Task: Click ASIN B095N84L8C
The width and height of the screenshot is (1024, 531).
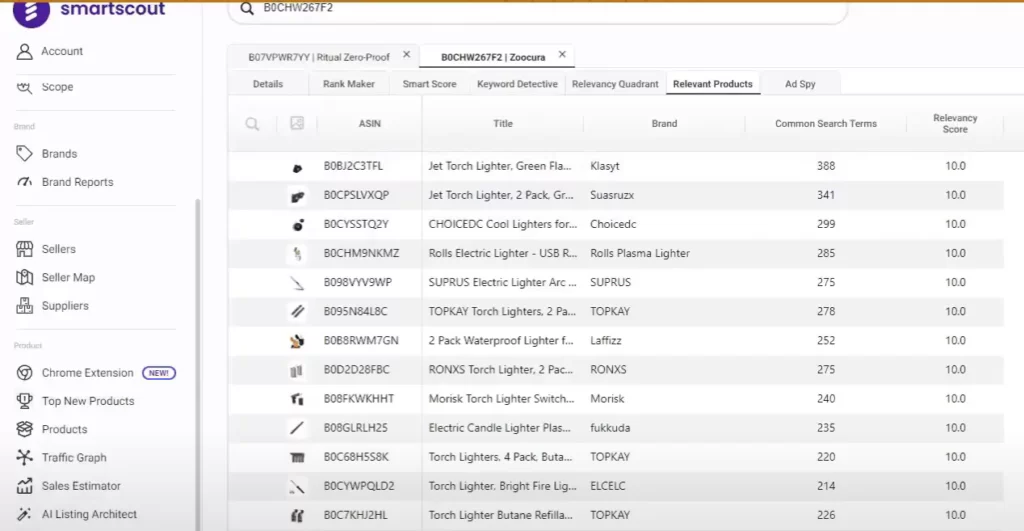Action: 356,312
